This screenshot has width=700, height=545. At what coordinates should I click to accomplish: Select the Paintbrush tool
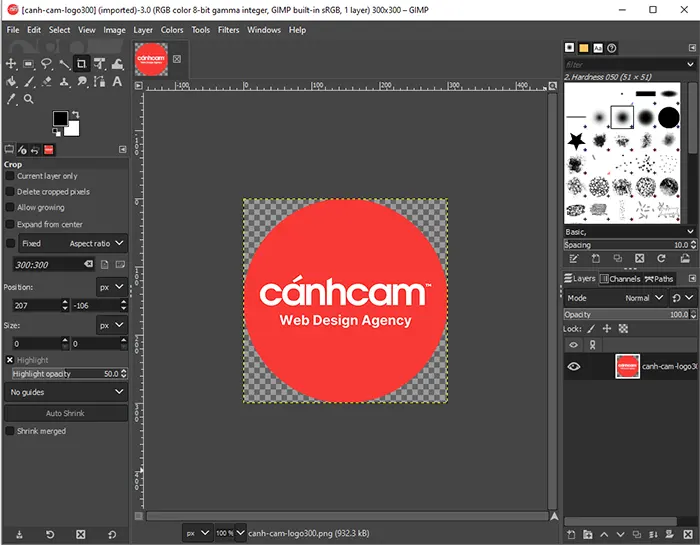[x=29, y=82]
